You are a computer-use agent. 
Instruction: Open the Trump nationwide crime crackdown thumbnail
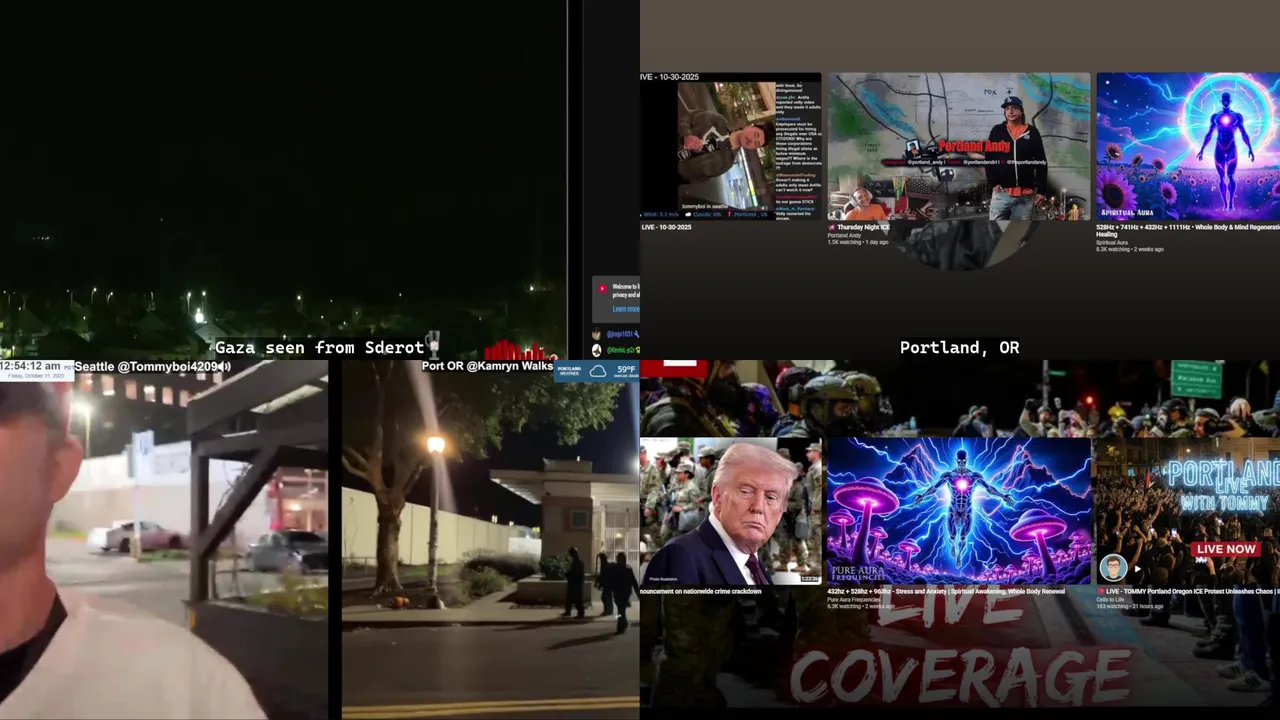tap(731, 511)
